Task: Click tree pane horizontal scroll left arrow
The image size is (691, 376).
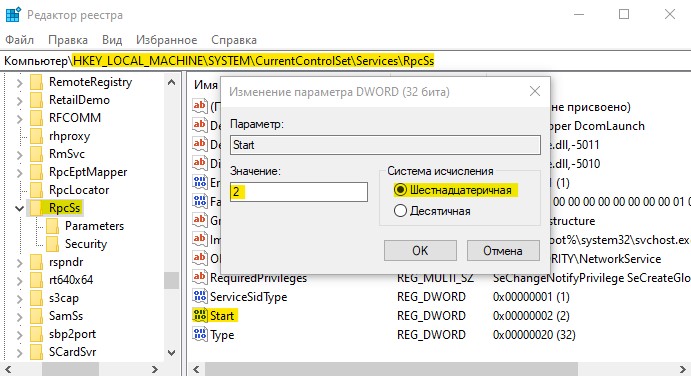Action: (8, 369)
